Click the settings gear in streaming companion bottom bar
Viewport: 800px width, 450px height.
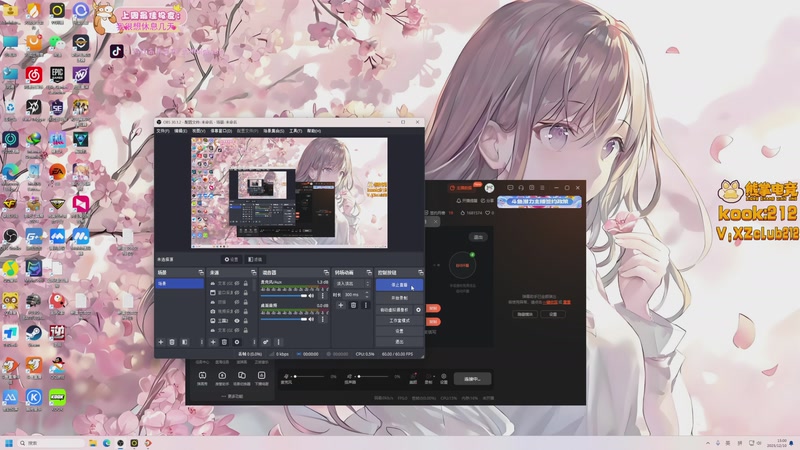pyautogui.click(x=443, y=377)
